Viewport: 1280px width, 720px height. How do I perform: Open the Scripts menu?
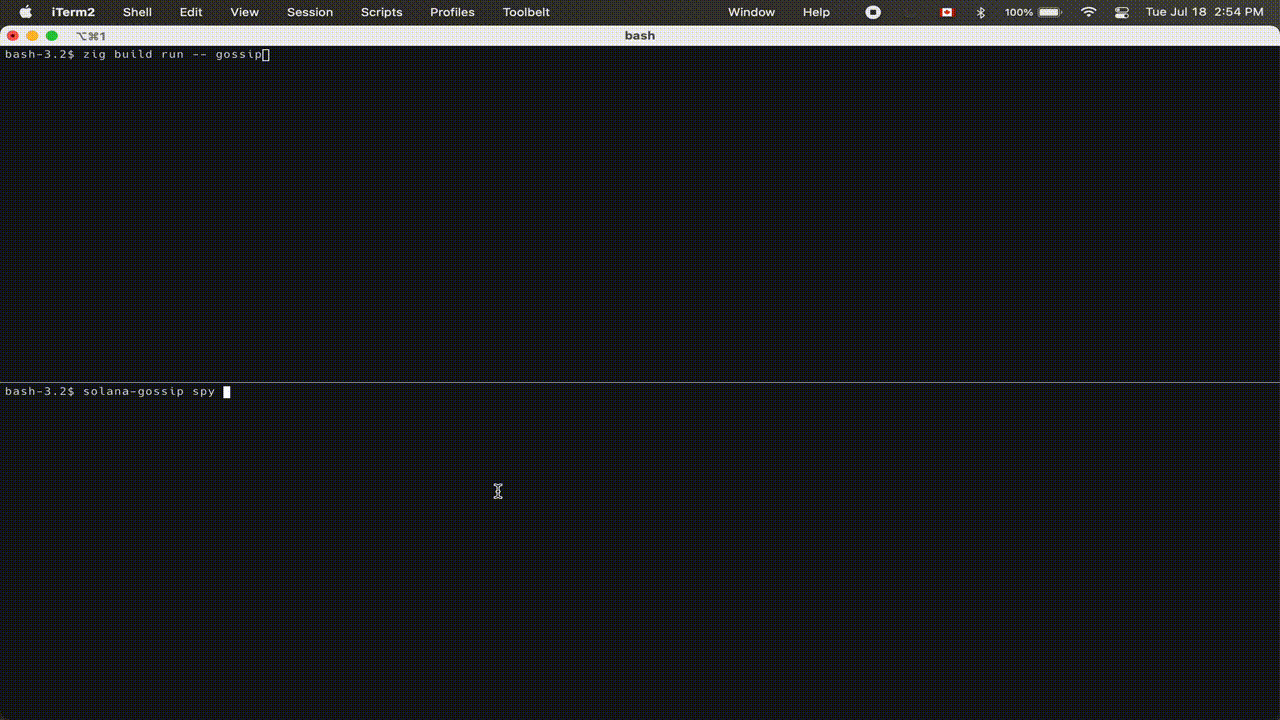381,12
